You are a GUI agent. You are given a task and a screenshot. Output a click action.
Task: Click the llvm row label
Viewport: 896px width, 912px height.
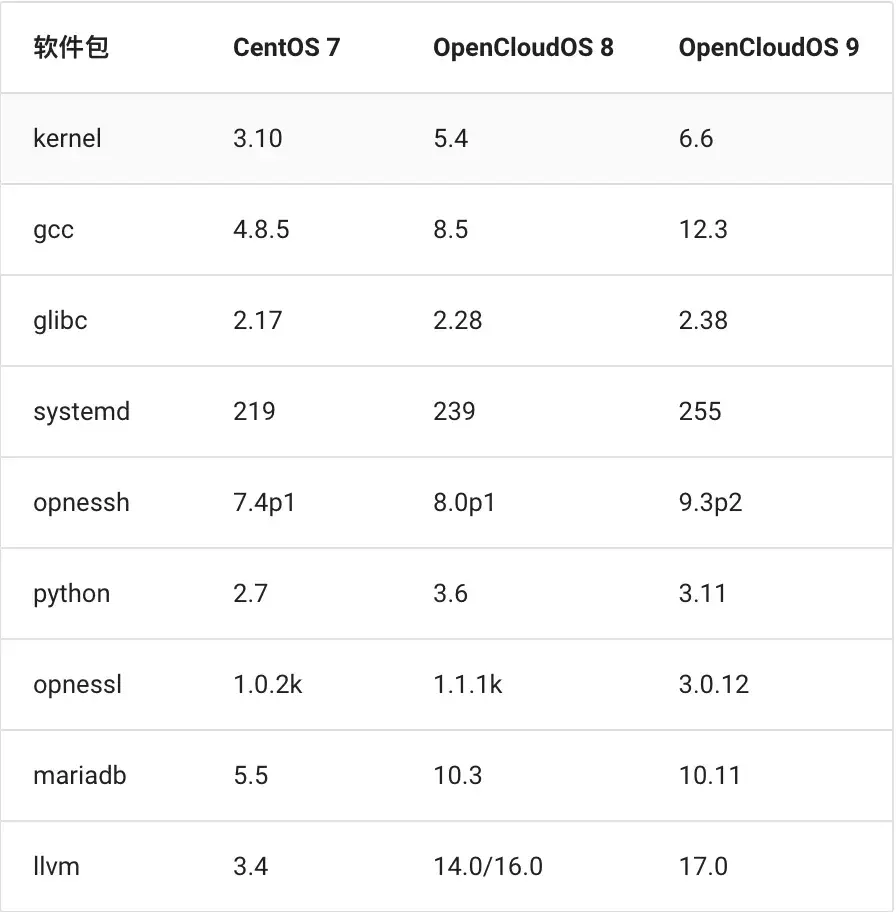56,866
